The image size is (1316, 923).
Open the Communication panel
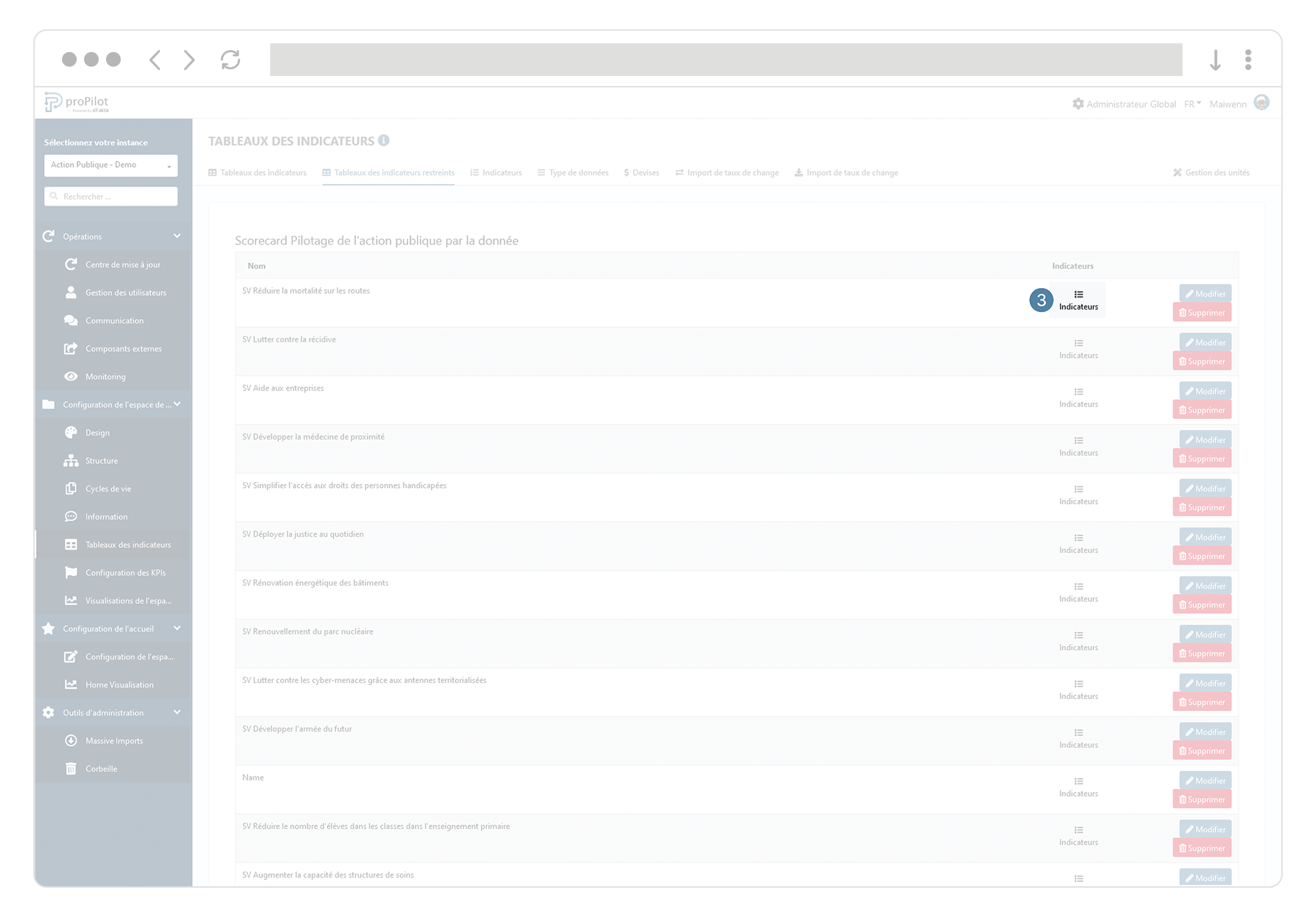pyautogui.click(x=114, y=320)
